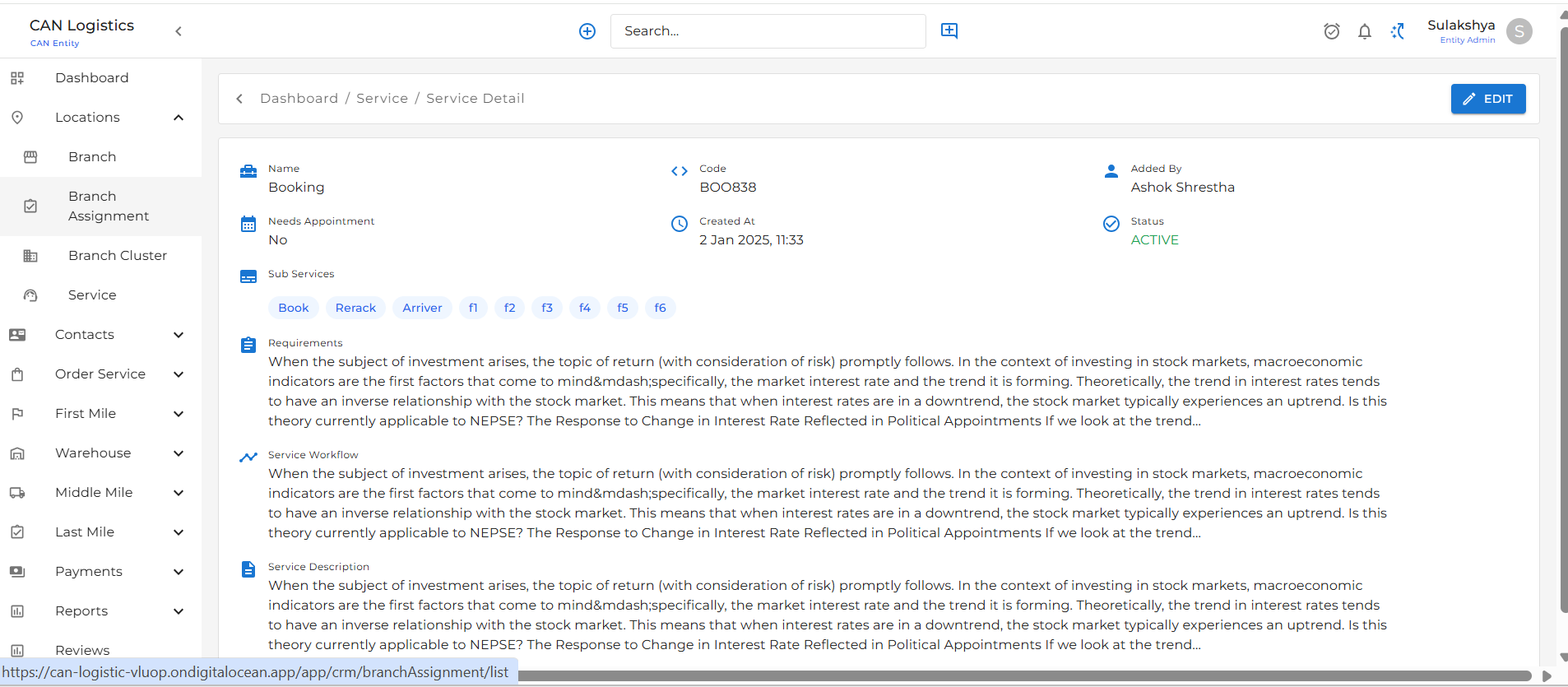The height and width of the screenshot is (687, 1568).
Task: Select the f3 sub service chip
Action: [x=547, y=308]
